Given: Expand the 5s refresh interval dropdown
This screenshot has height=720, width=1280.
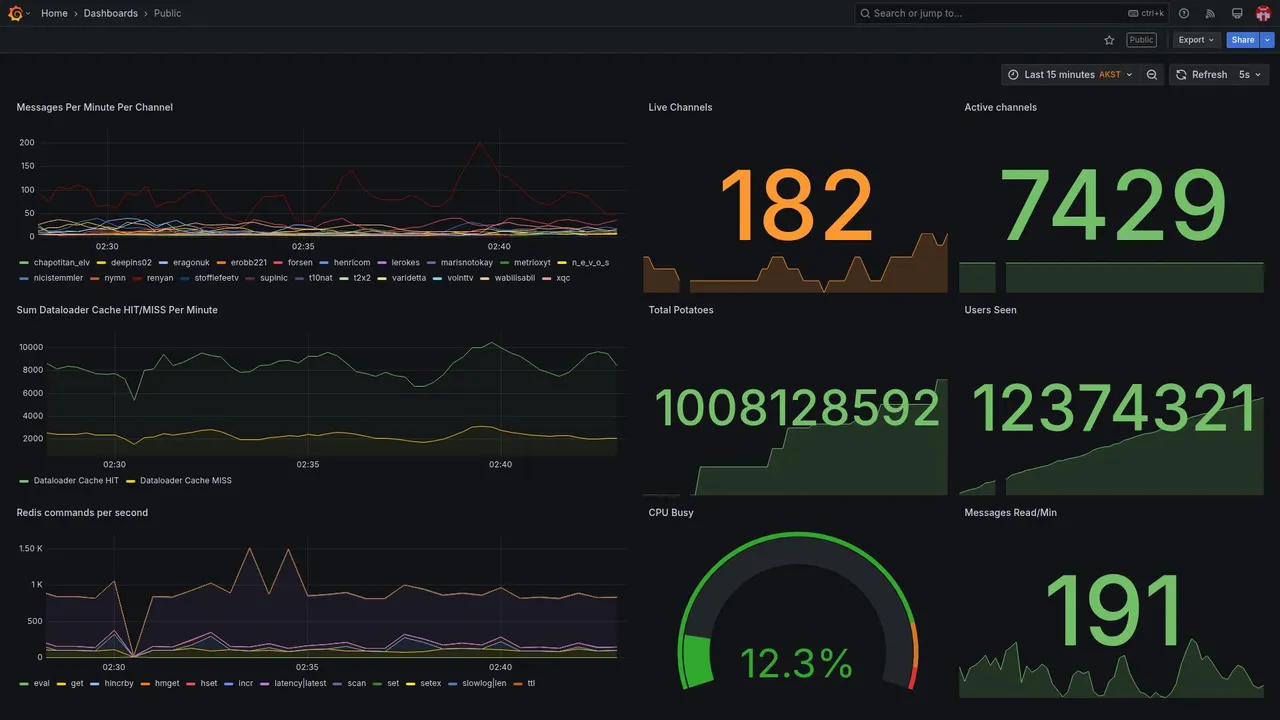Looking at the screenshot, I should 1250,74.
